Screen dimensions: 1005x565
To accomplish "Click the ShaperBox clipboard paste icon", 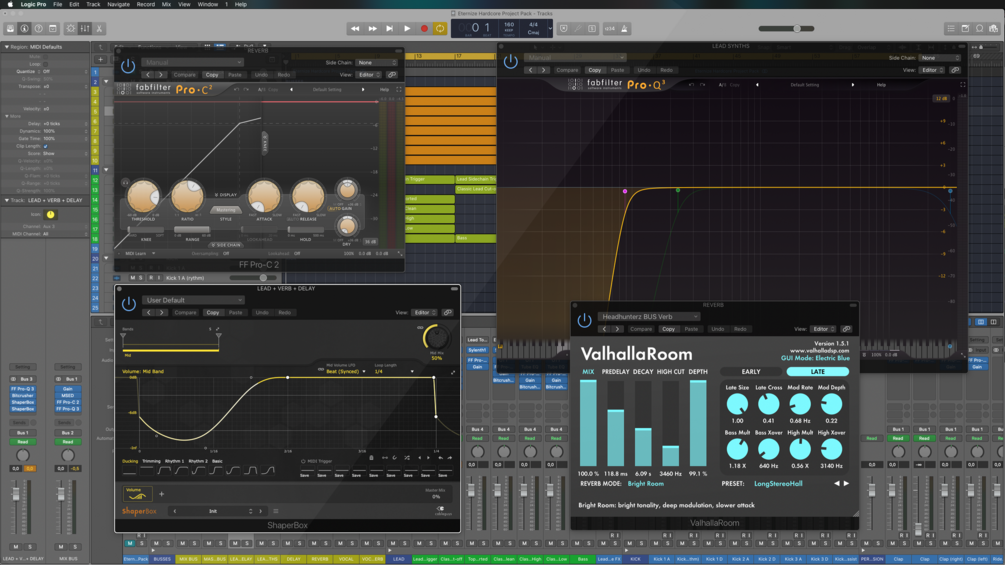I will coord(371,458).
